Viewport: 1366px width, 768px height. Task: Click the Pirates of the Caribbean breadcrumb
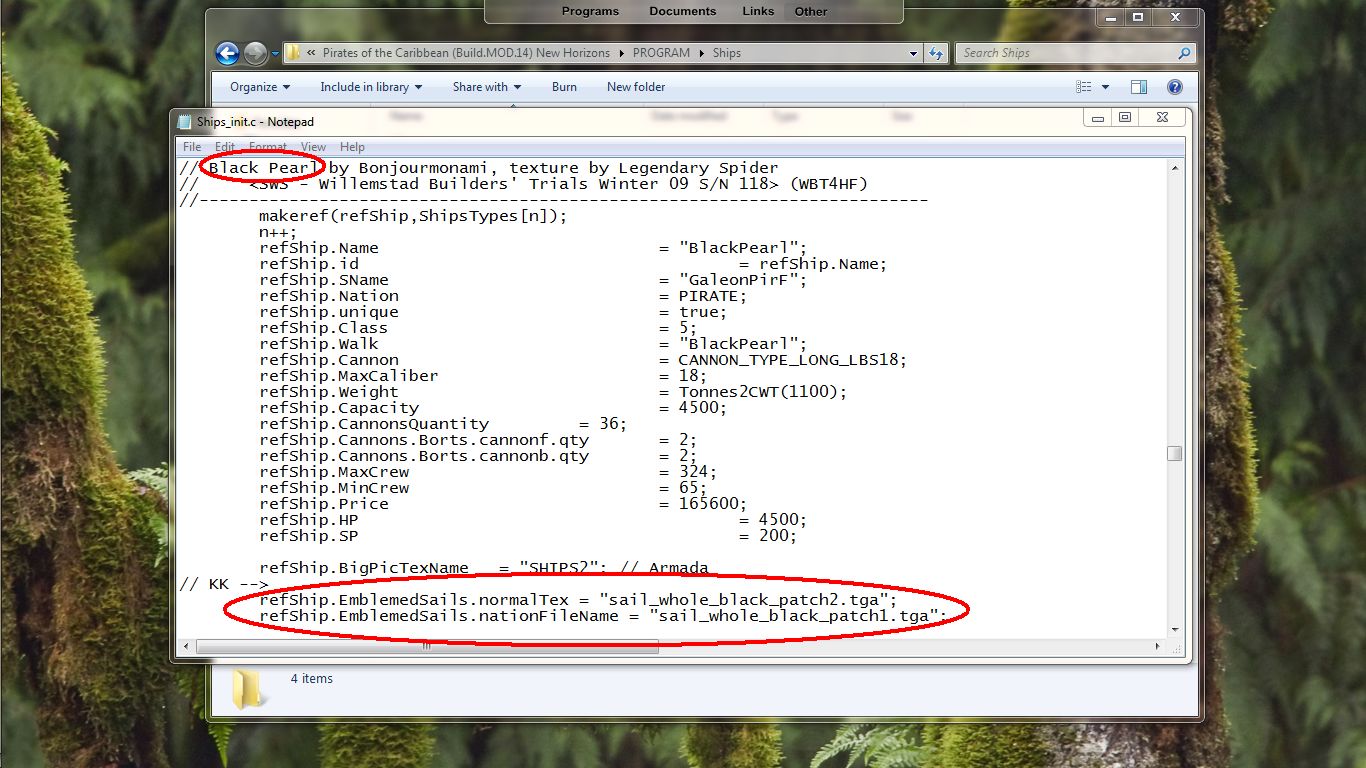pyautogui.click(x=466, y=53)
